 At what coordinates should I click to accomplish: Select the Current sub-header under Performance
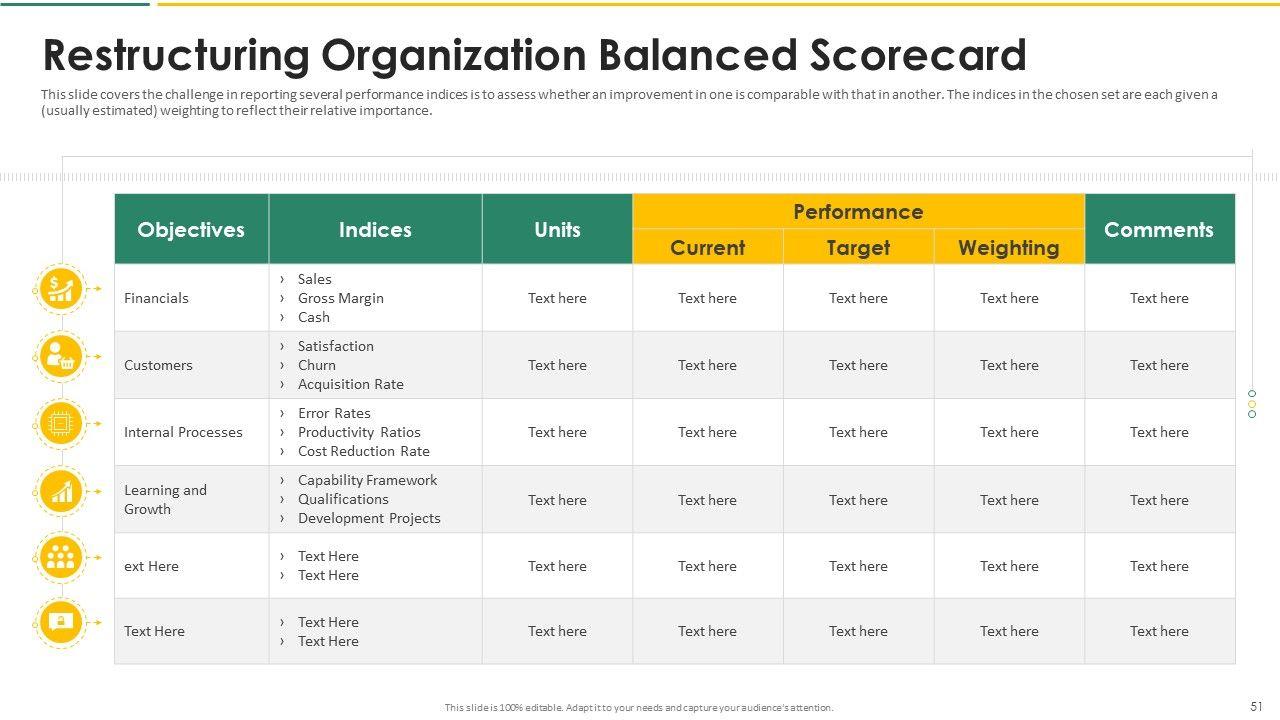coord(707,247)
